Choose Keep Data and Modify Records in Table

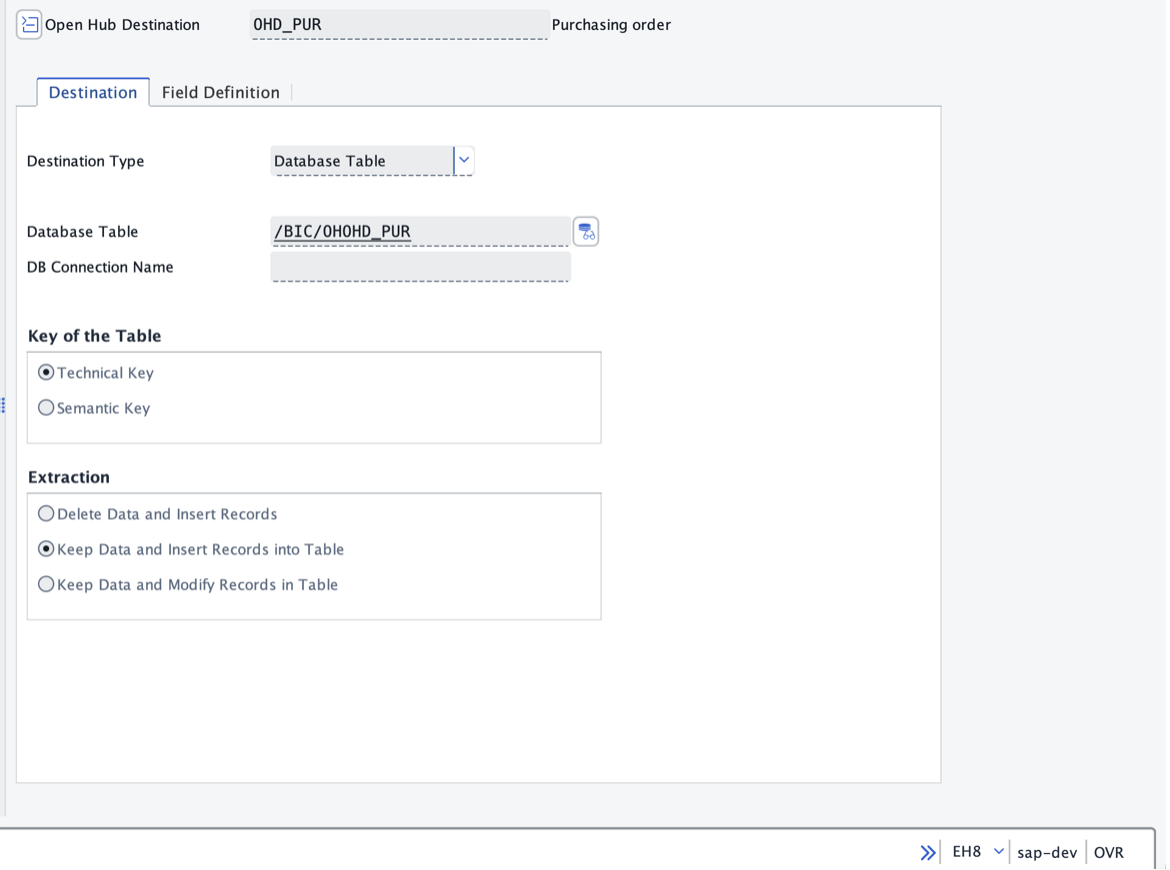click(46, 584)
